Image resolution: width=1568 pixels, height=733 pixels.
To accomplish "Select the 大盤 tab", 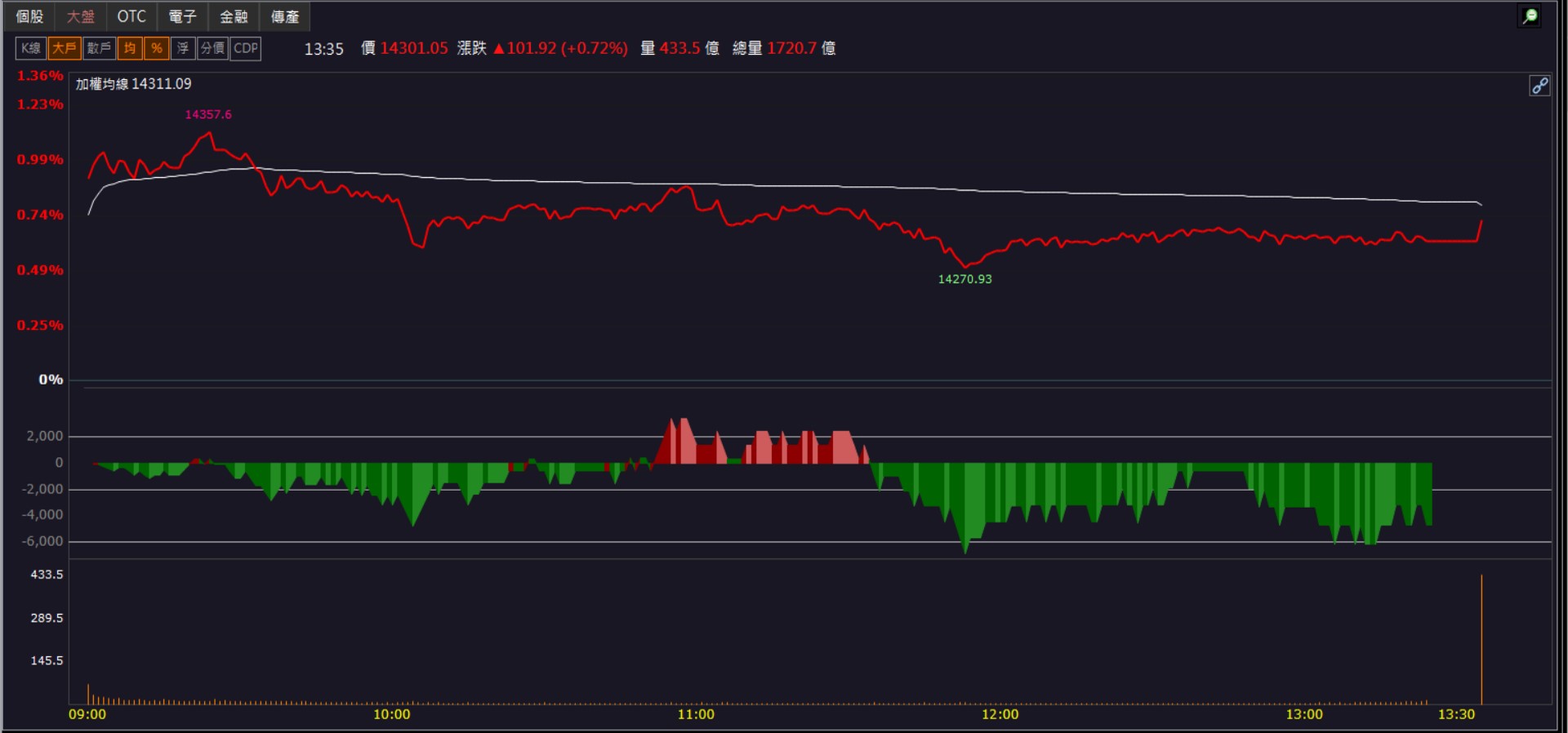I will point(81,16).
